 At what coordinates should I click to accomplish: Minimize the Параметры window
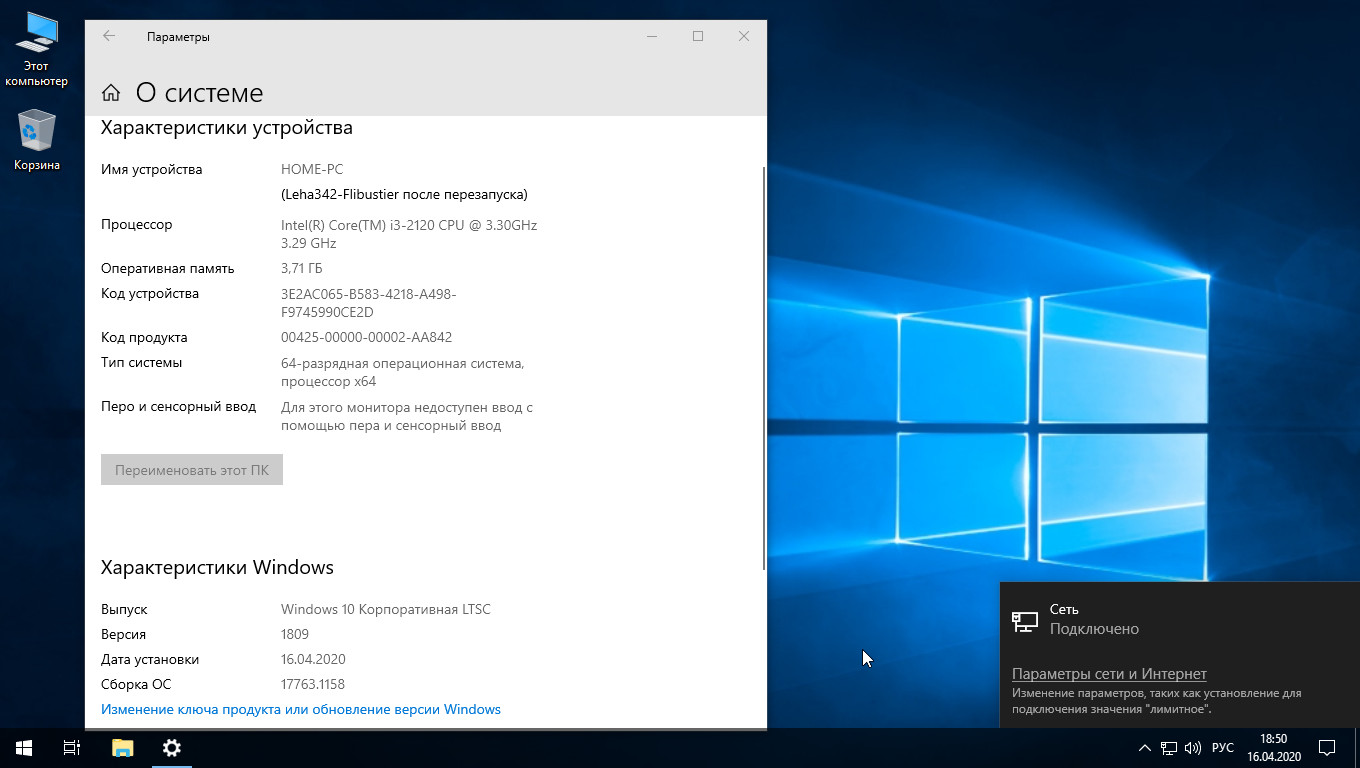[652, 36]
